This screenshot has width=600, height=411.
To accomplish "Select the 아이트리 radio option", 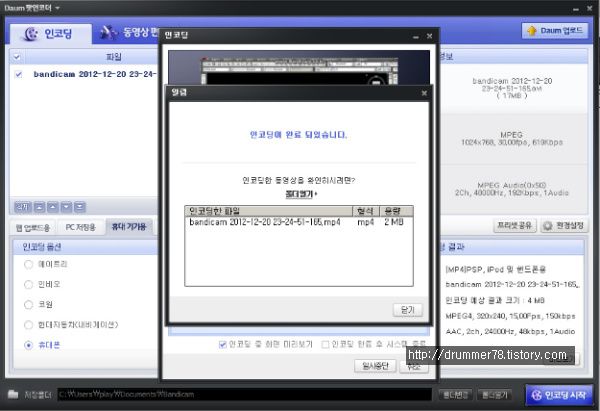I will (29, 264).
